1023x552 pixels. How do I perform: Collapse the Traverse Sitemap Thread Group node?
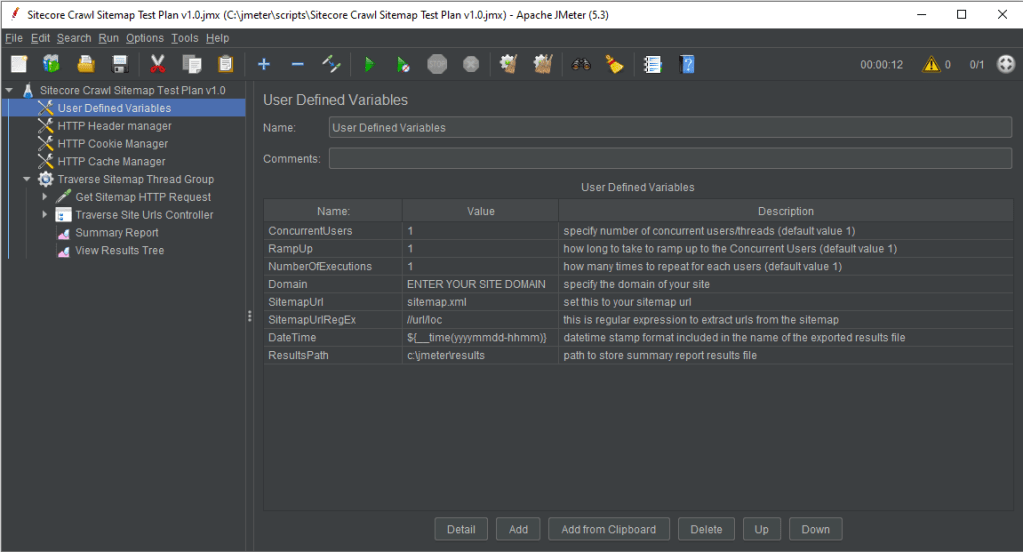(27, 179)
